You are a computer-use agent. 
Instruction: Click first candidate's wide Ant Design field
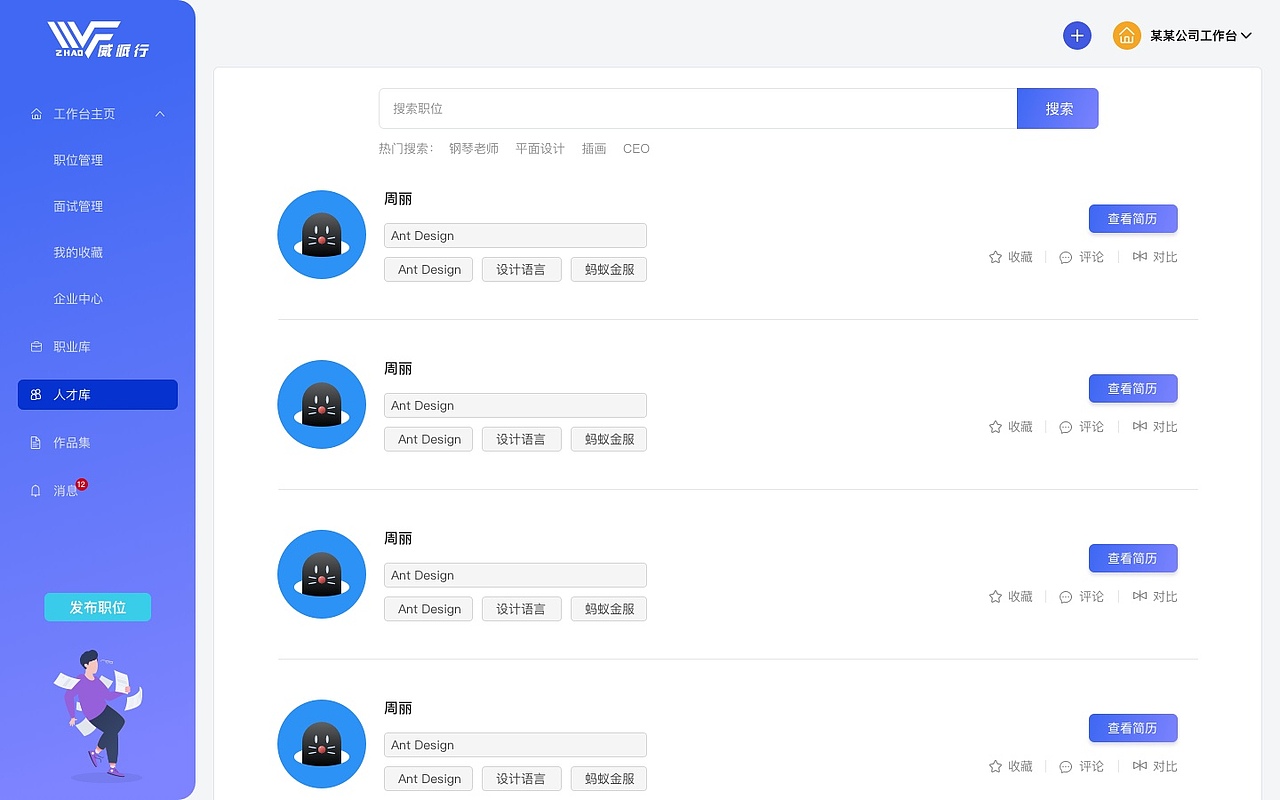(515, 236)
